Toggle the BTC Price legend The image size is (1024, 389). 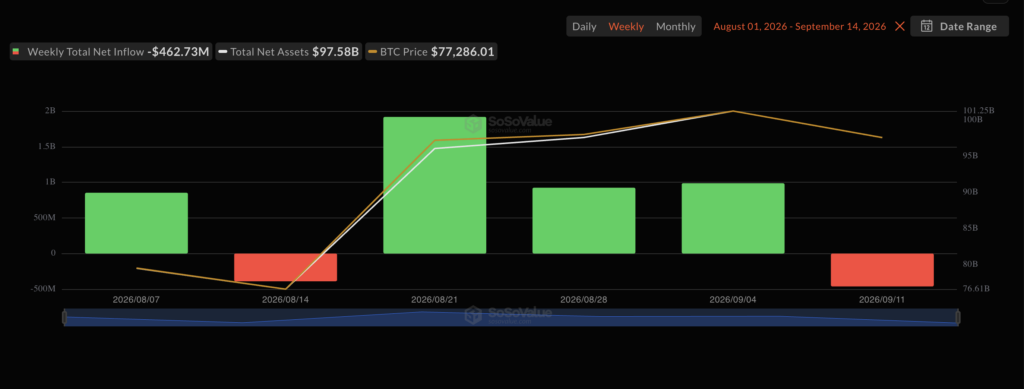(432, 52)
